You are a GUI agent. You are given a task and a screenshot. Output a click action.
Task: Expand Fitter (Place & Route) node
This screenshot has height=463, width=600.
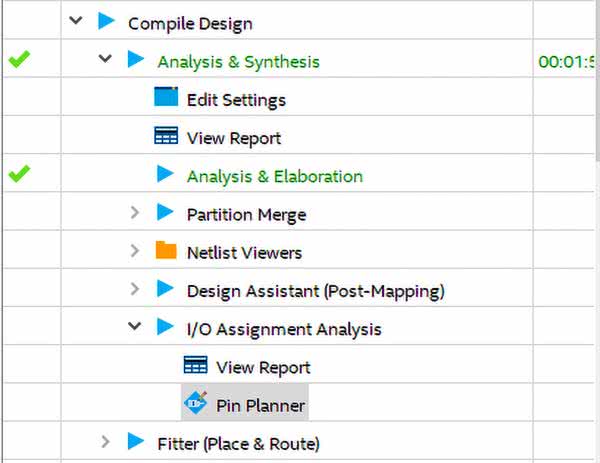point(106,441)
